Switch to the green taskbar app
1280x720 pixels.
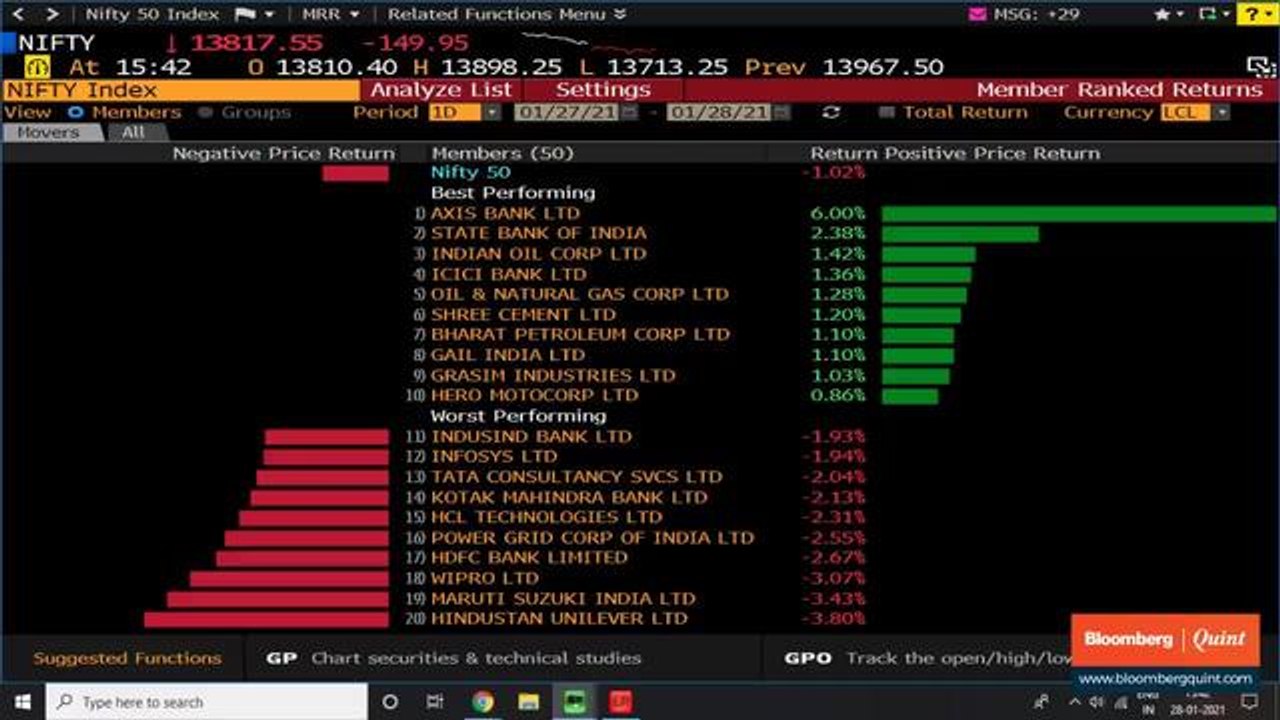coord(574,702)
